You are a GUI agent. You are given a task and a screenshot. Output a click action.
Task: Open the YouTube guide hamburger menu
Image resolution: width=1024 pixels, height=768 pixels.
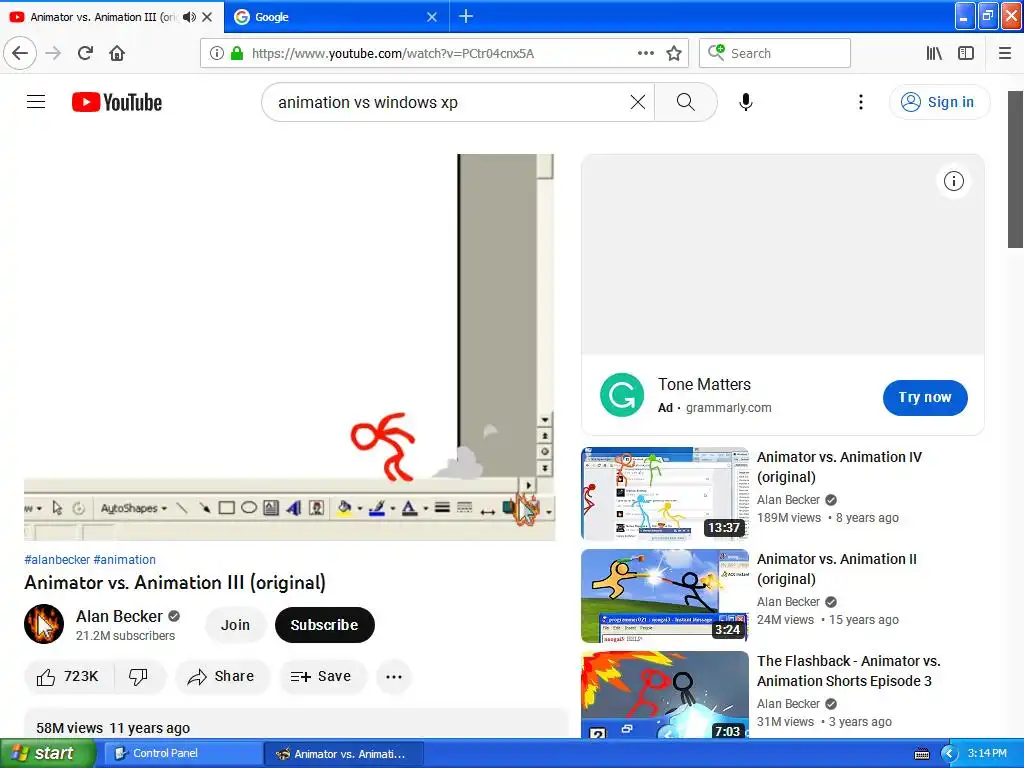coord(36,102)
